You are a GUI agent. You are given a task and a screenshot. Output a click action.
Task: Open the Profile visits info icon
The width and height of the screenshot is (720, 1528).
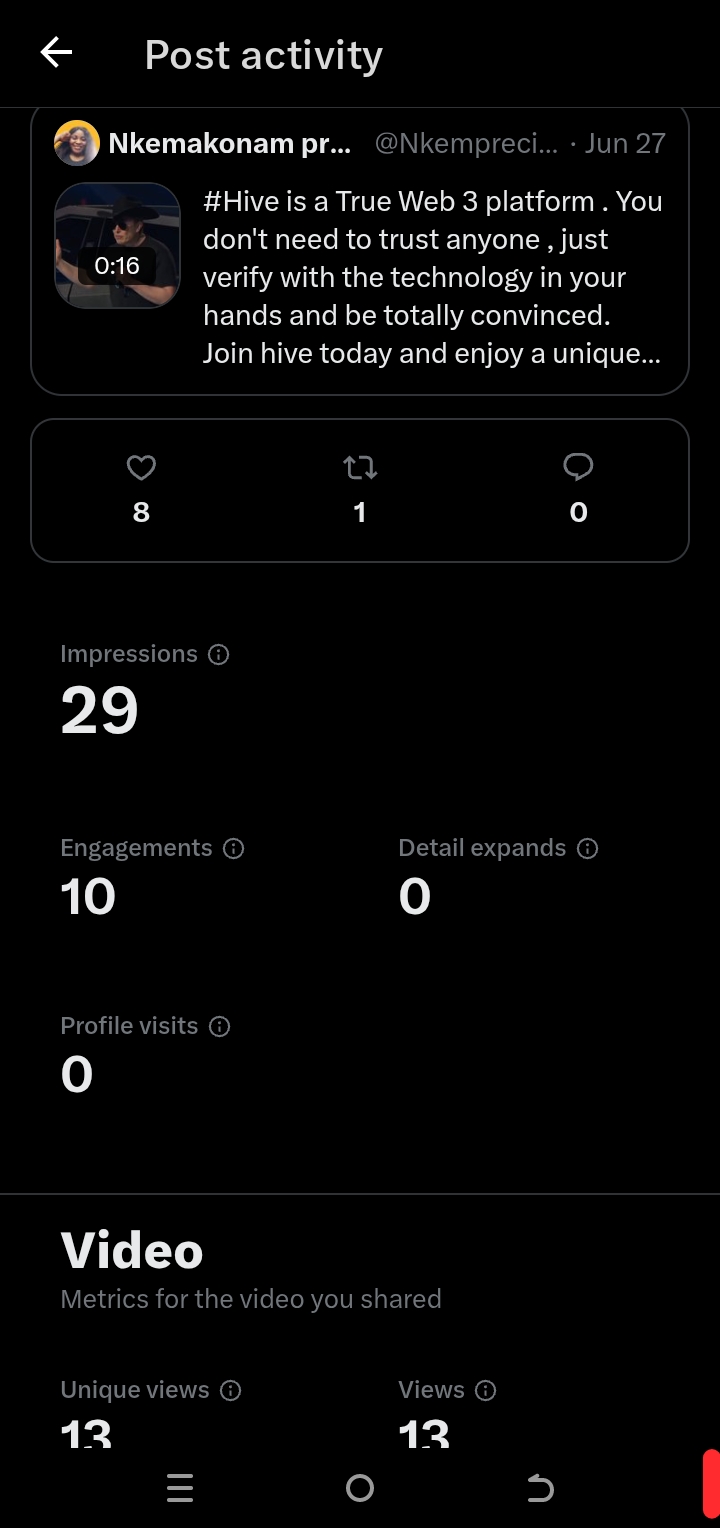coord(219,1026)
